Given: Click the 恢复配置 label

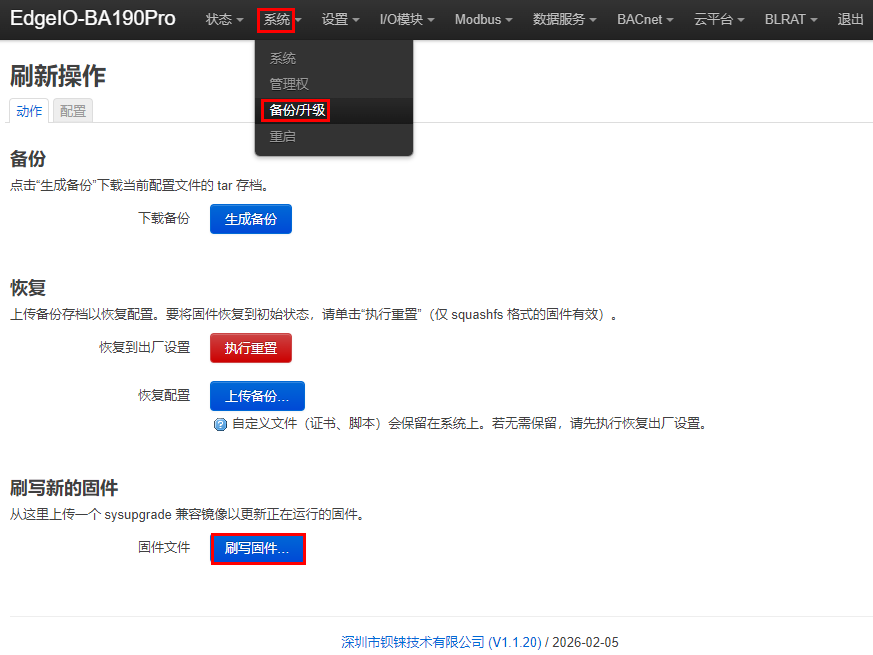Looking at the screenshot, I should point(164,395).
